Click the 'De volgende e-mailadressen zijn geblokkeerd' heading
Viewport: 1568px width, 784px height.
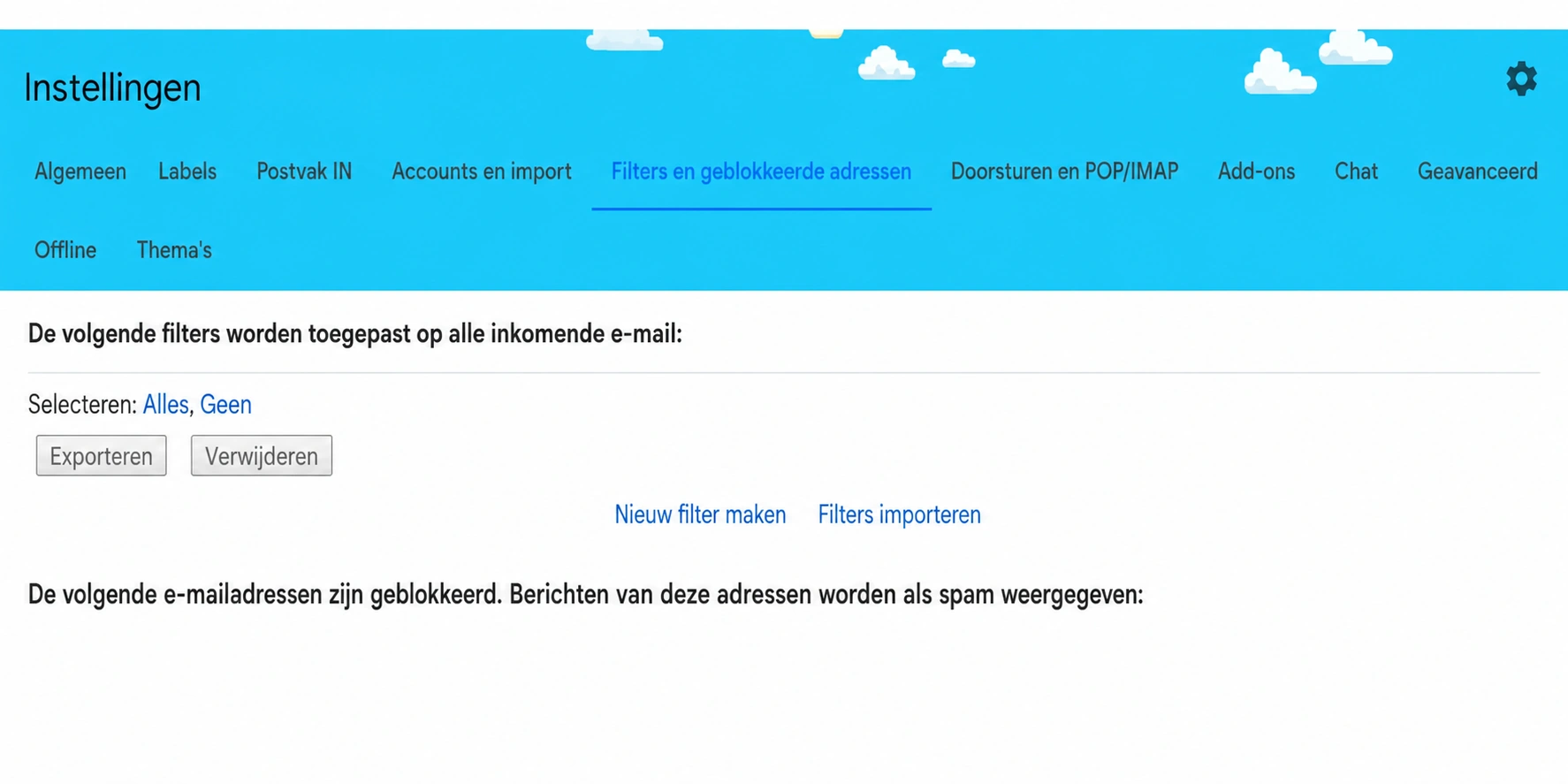[x=585, y=595]
